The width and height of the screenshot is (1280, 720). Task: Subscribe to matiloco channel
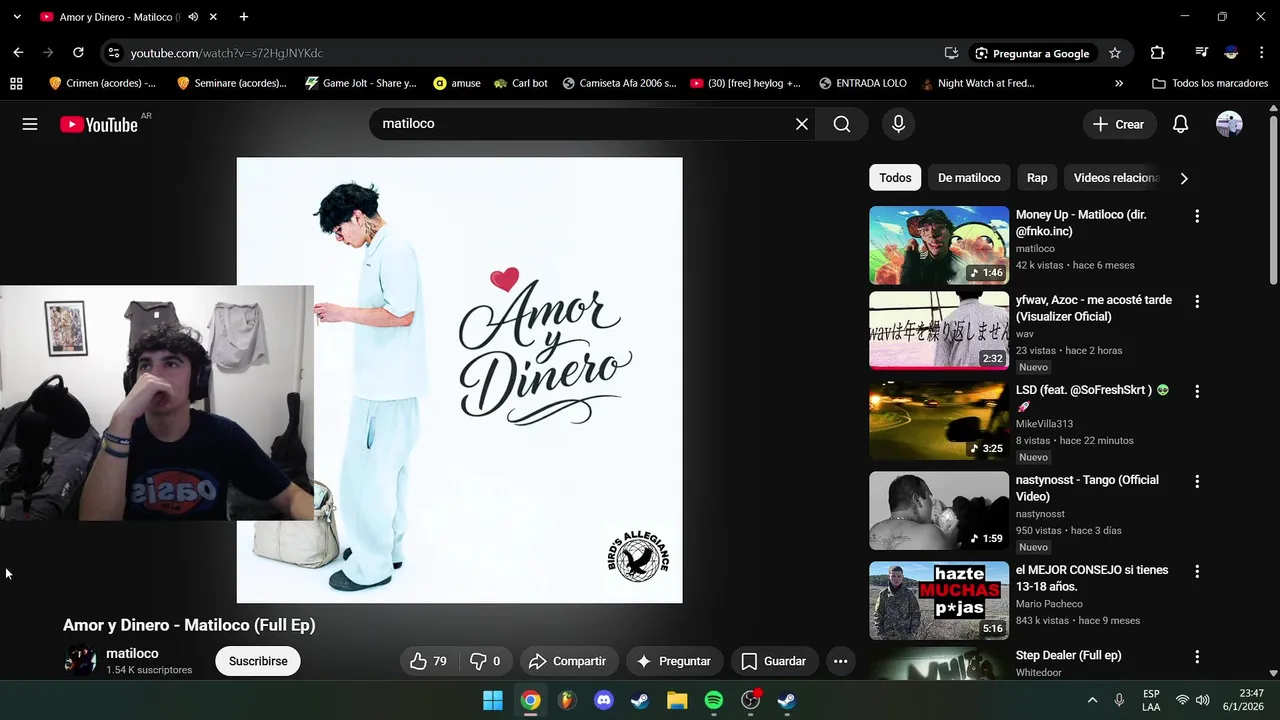point(258,661)
